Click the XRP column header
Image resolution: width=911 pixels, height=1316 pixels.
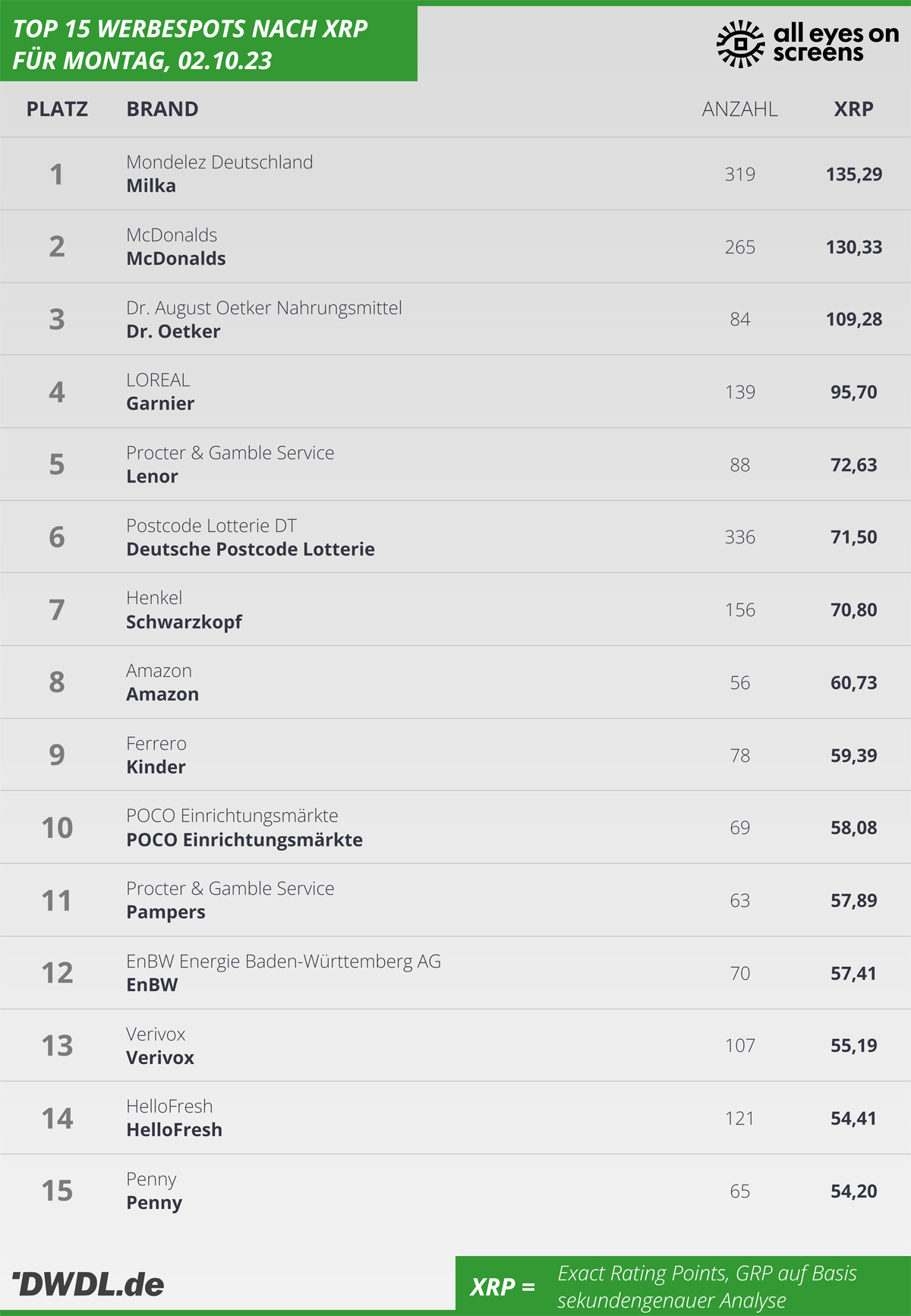(x=853, y=109)
